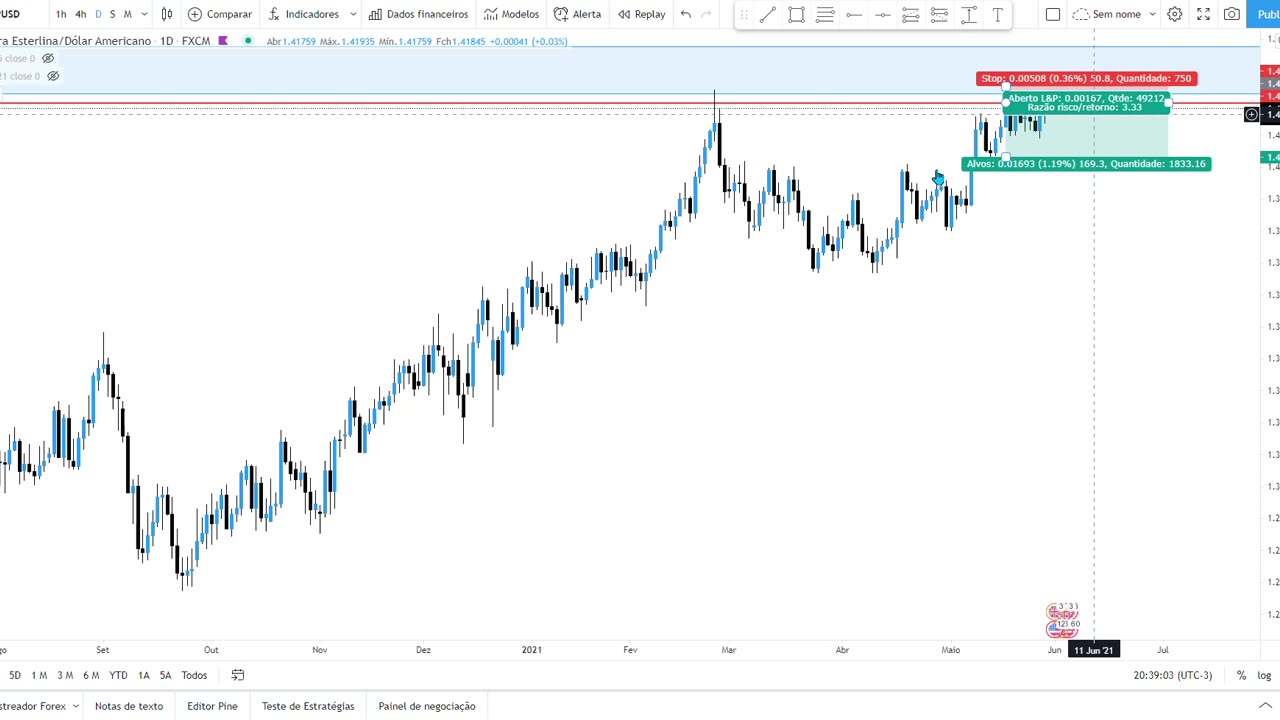Click the crosshair plus on price scale
The width and height of the screenshot is (1280, 720).
1251,115
